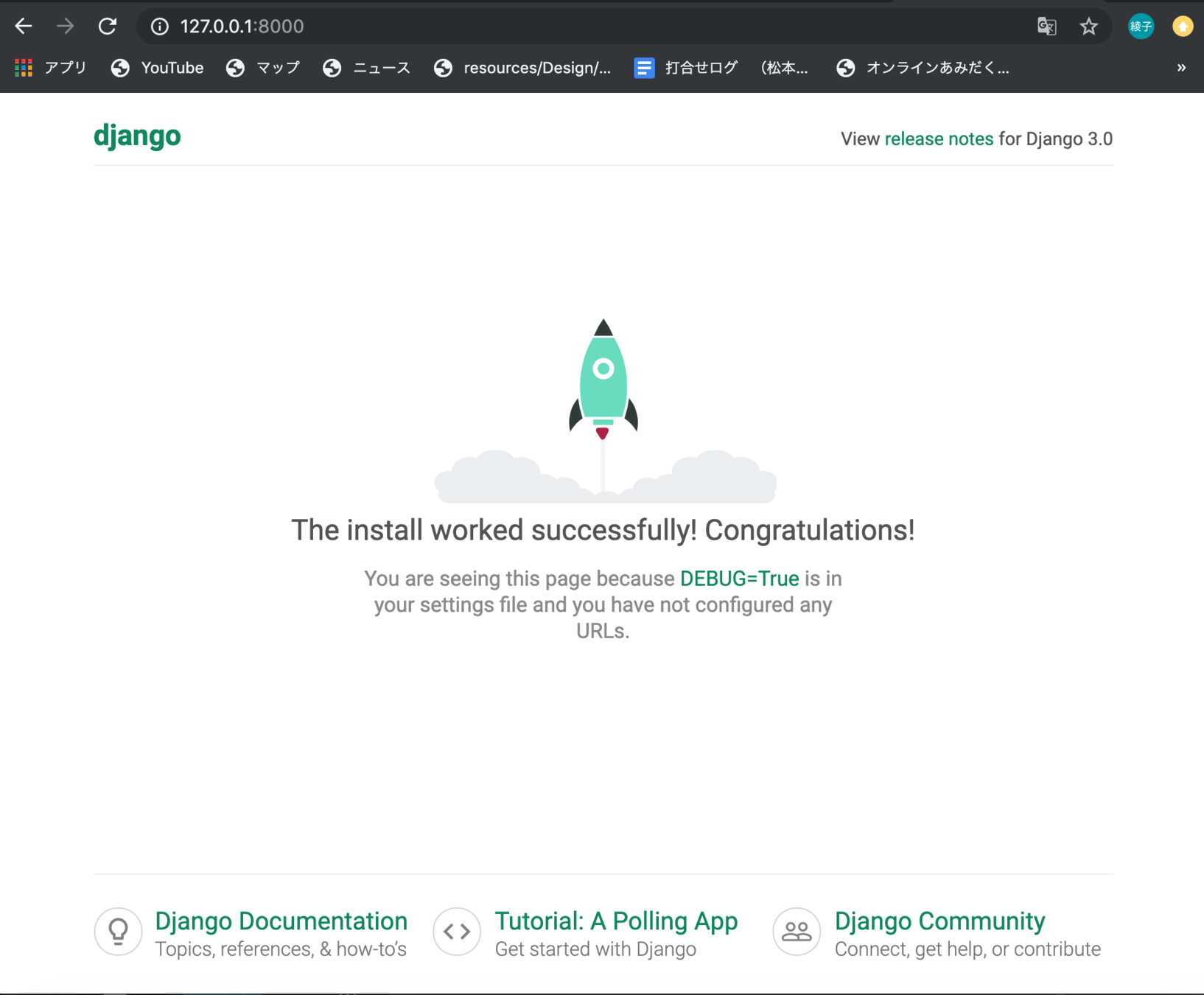Open the (松本... bookmark
Screen dimensions: 1204x995
click(x=784, y=68)
